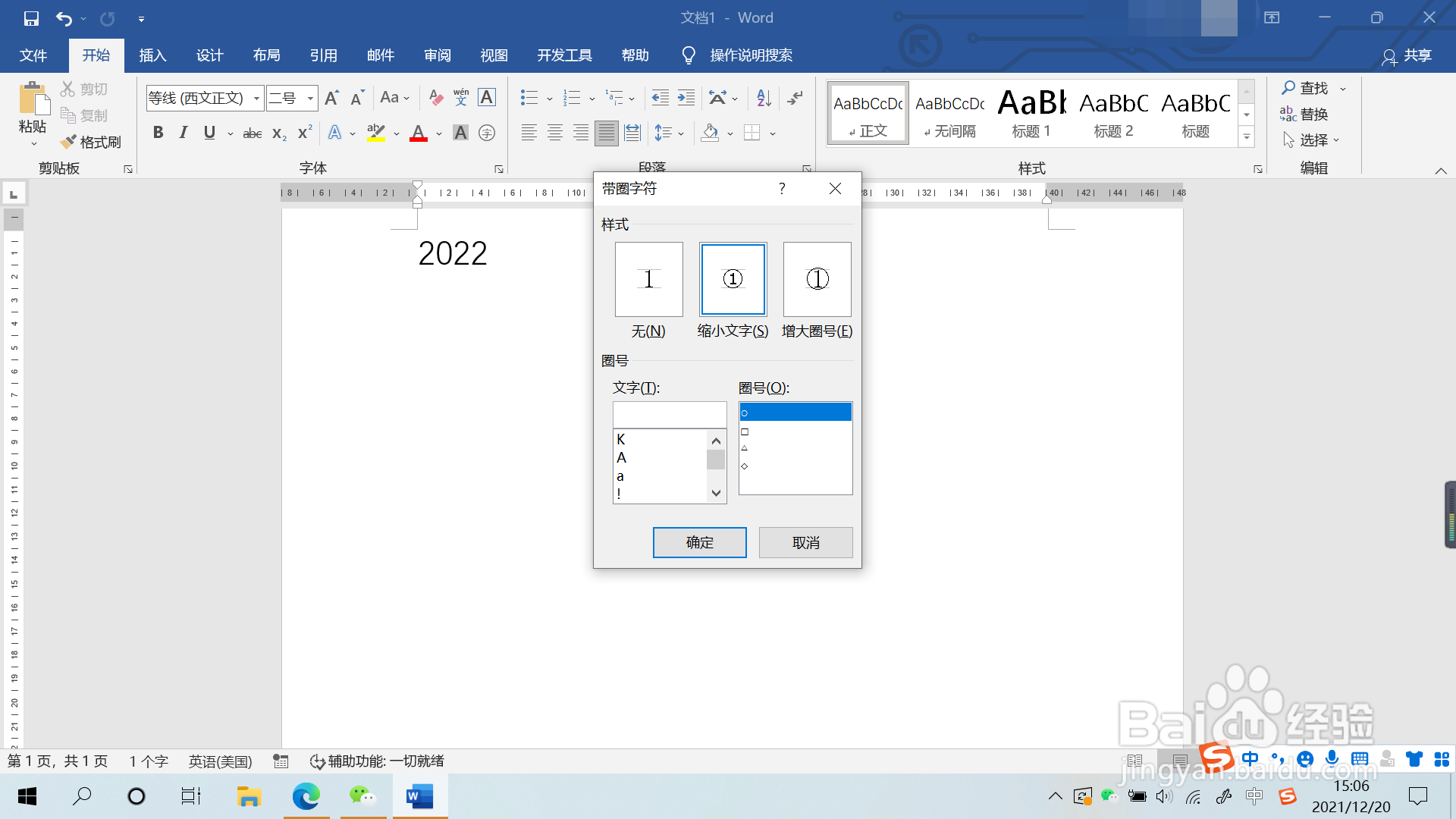Click the Increase Indent icon

coord(686,97)
